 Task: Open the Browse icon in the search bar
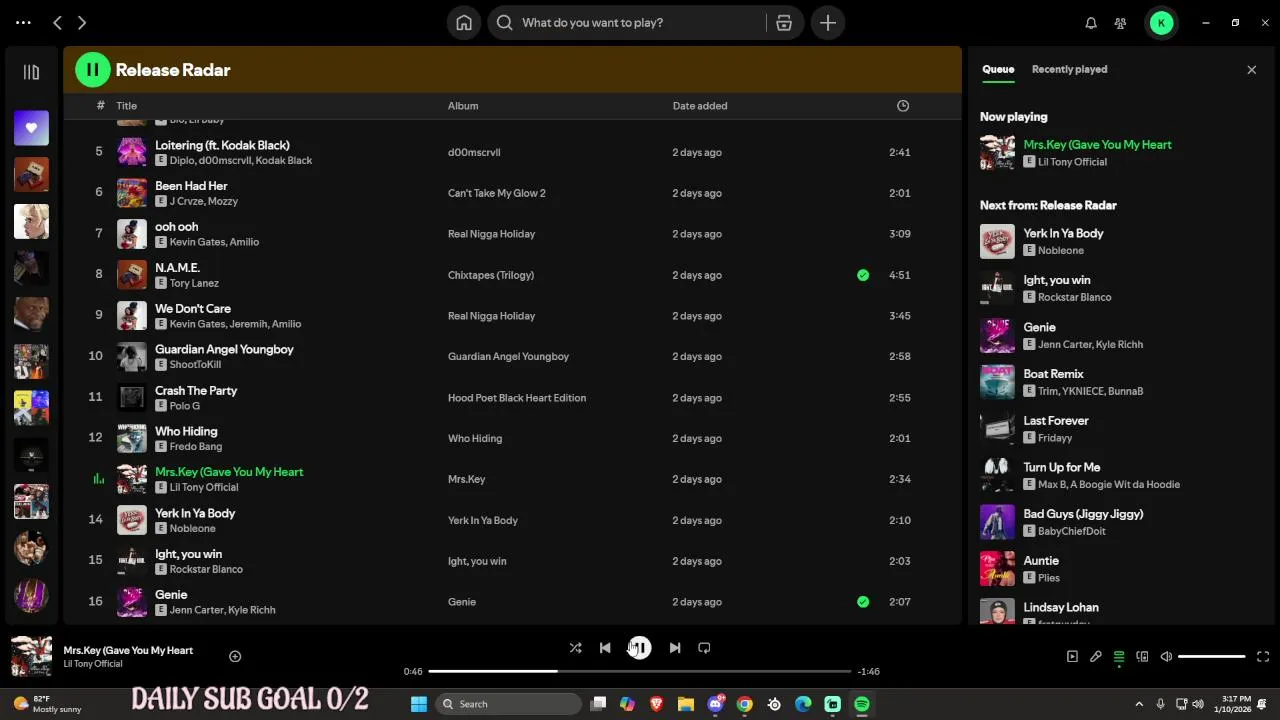click(784, 23)
